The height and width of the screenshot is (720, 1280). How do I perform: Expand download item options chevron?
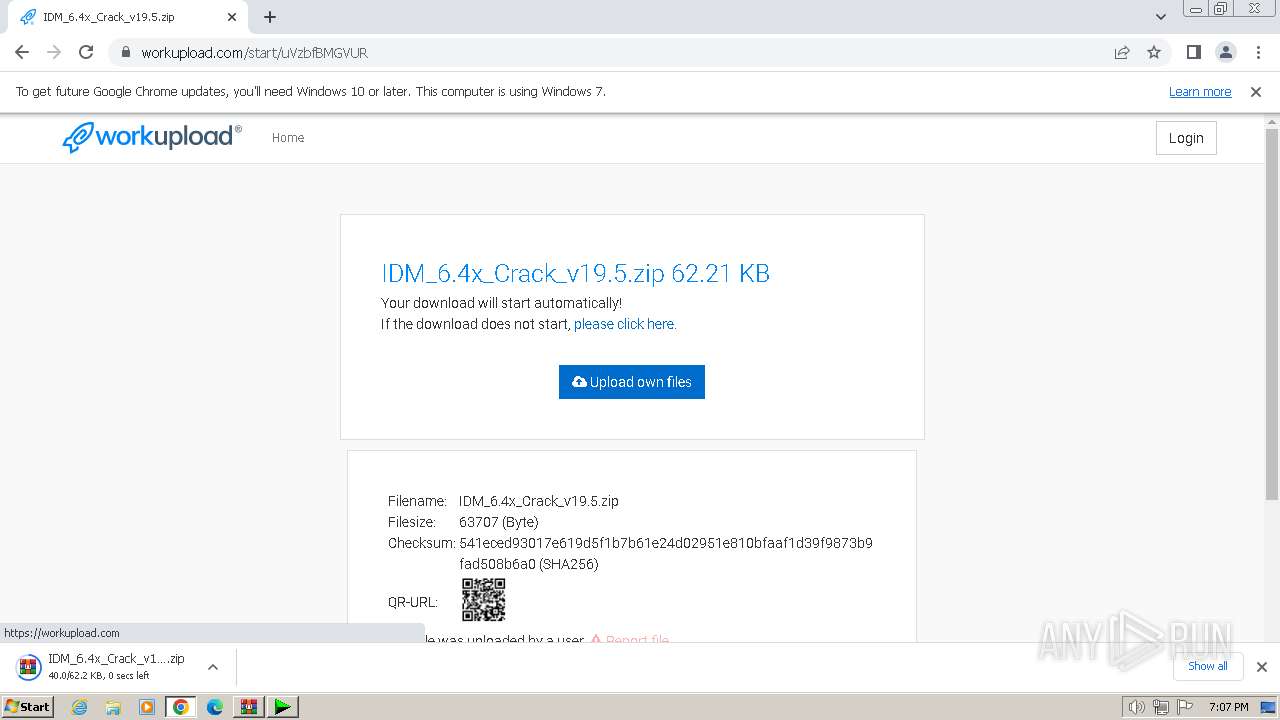[213, 667]
